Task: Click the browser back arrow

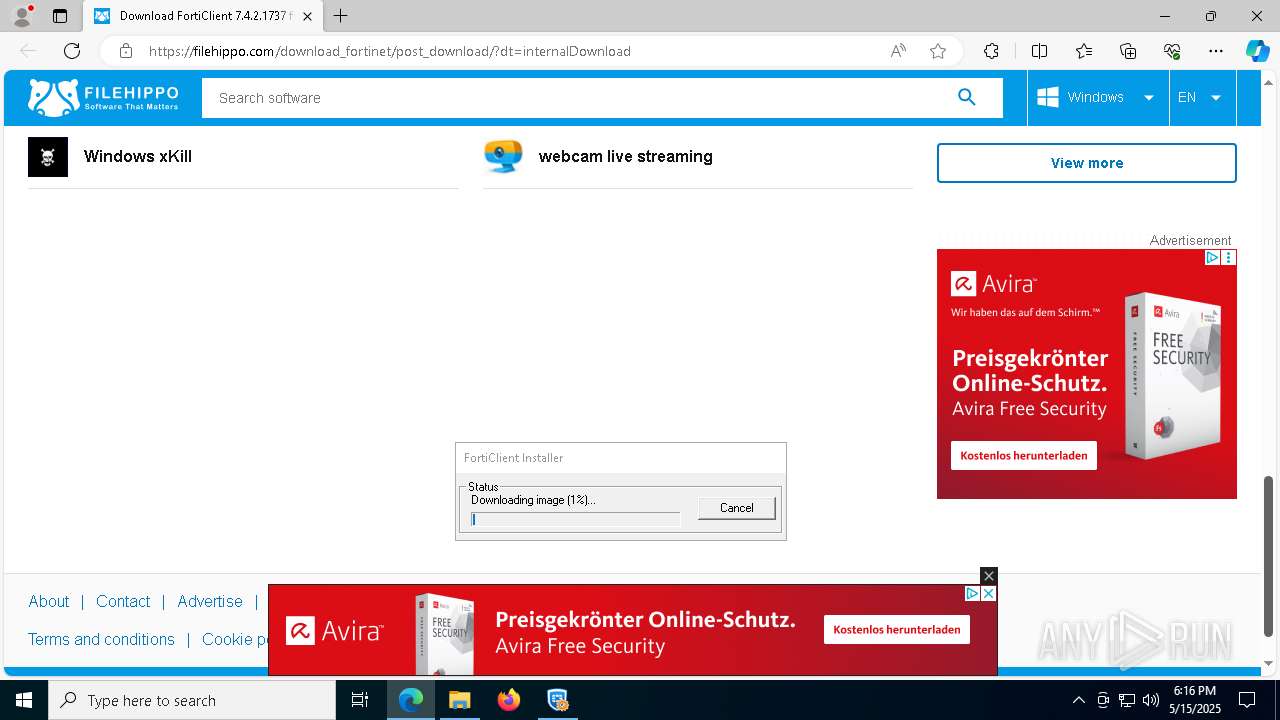Action: pyautogui.click(x=28, y=51)
